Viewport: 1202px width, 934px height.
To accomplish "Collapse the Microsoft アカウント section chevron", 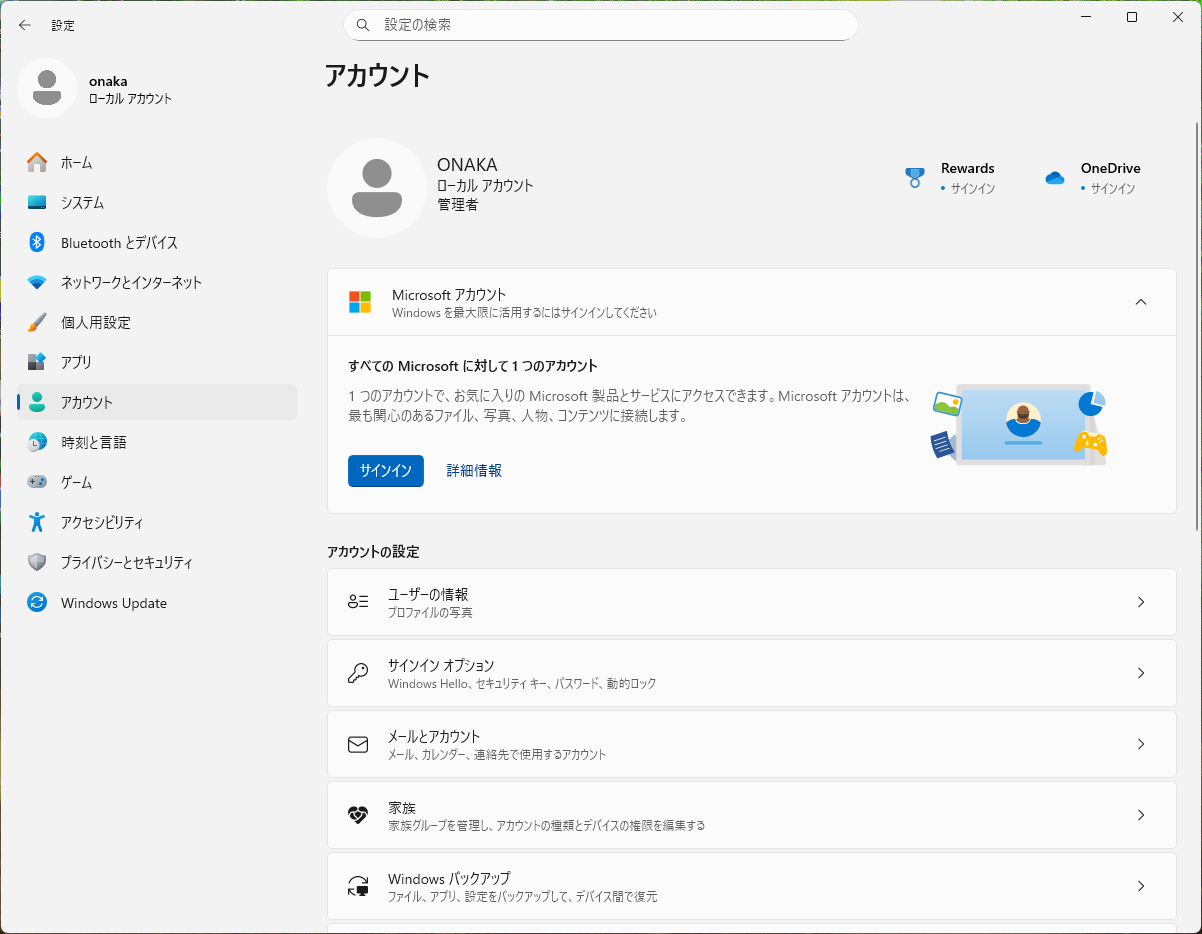I will pyautogui.click(x=1141, y=302).
